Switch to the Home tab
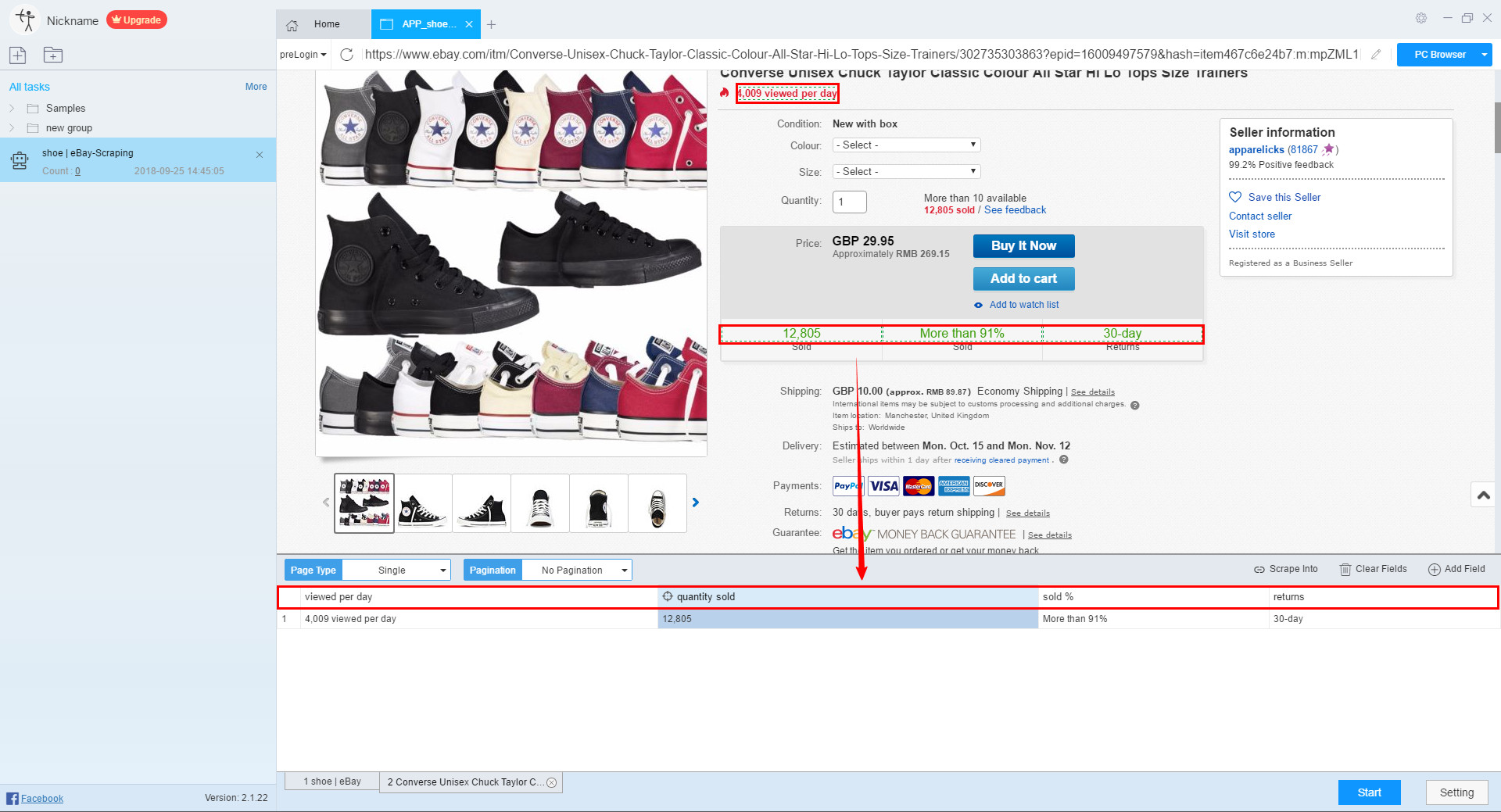The height and width of the screenshot is (812, 1501). 324,24
